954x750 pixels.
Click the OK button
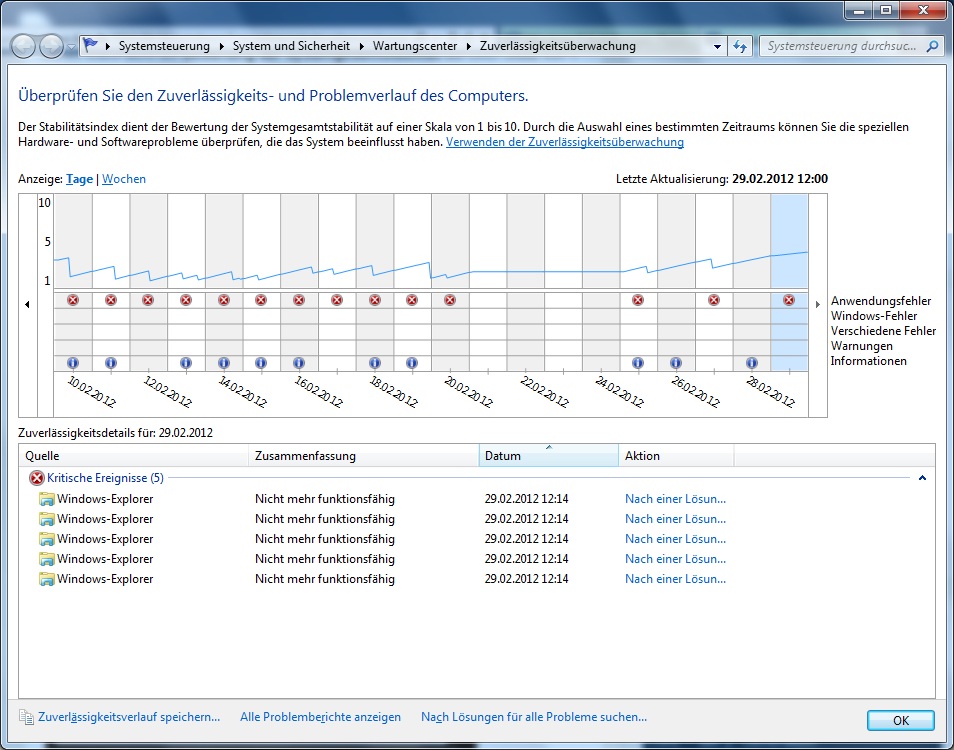click(900, 720)
